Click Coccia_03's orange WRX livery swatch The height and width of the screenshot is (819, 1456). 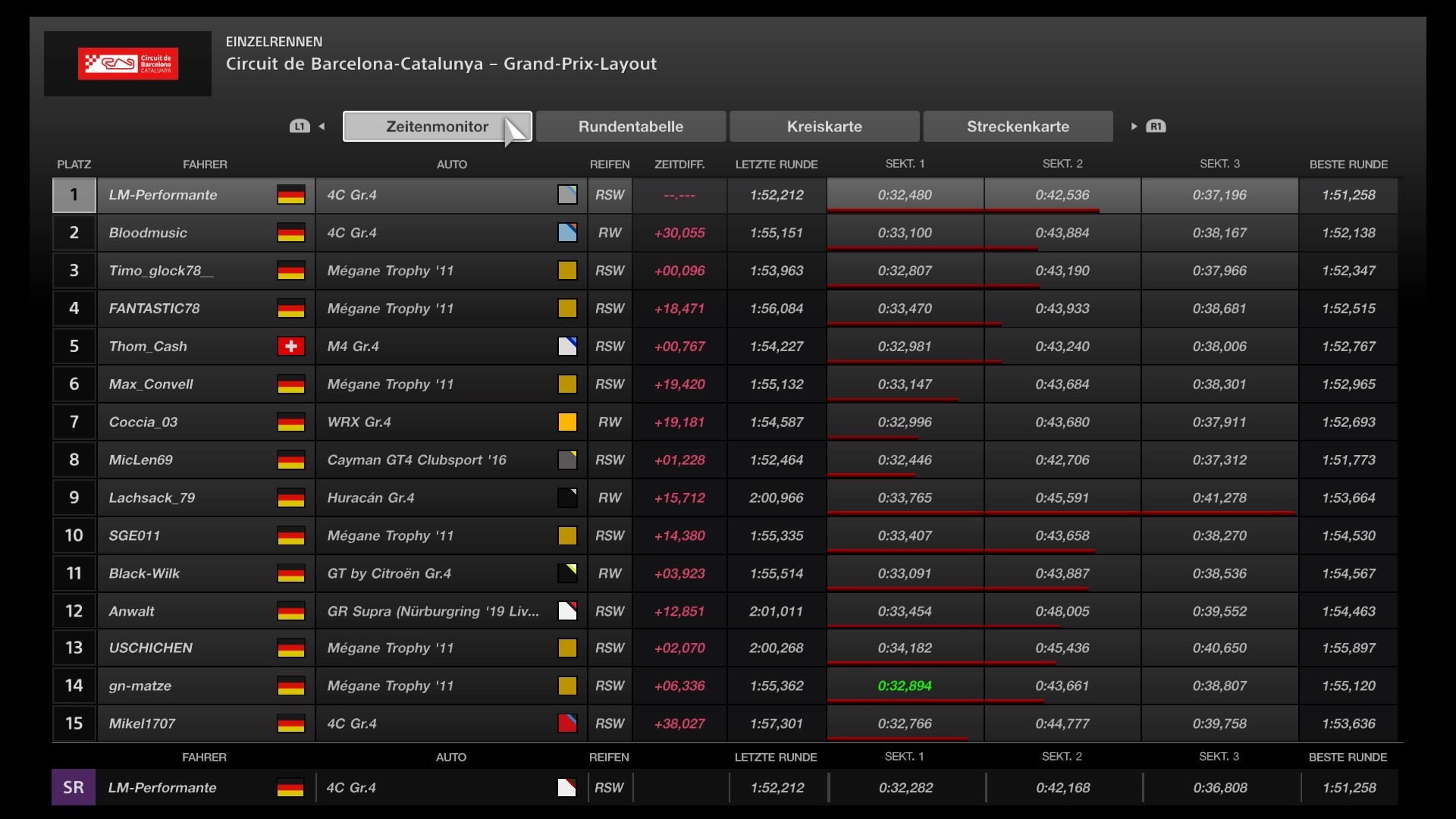click(567, 422)
